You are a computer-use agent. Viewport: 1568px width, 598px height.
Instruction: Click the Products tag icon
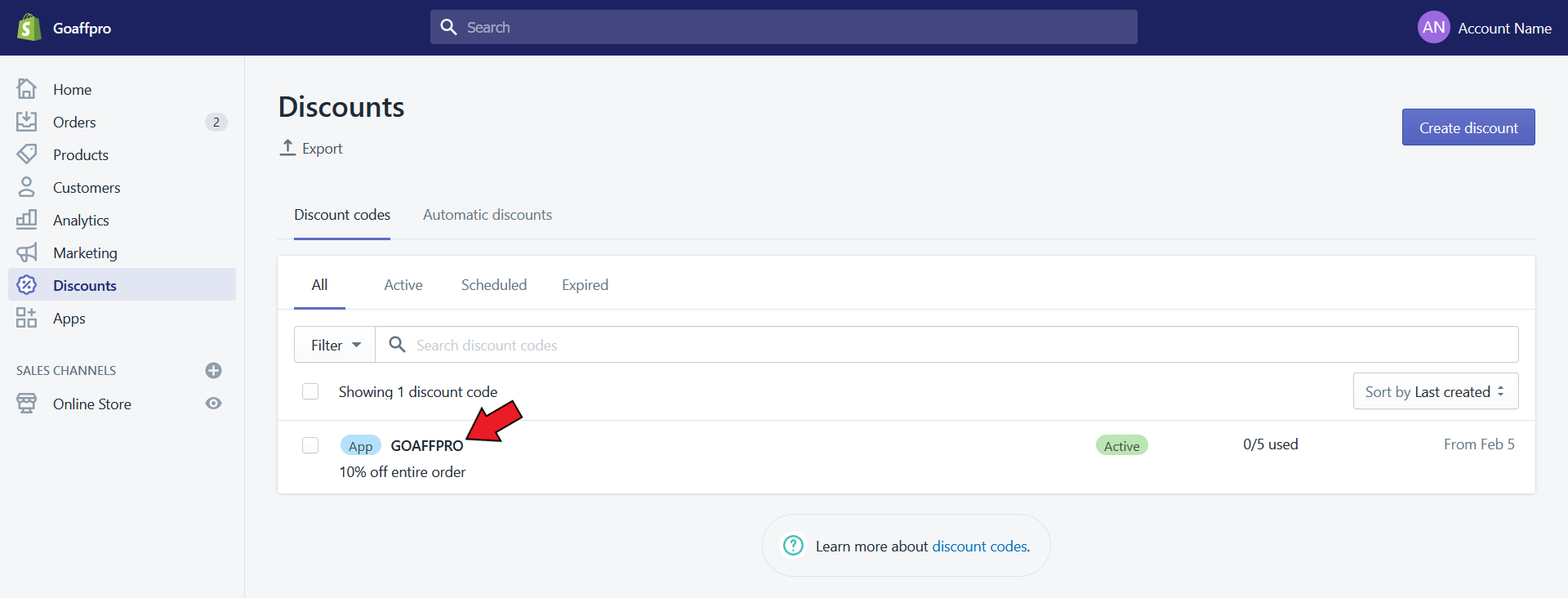click(27, 154)
